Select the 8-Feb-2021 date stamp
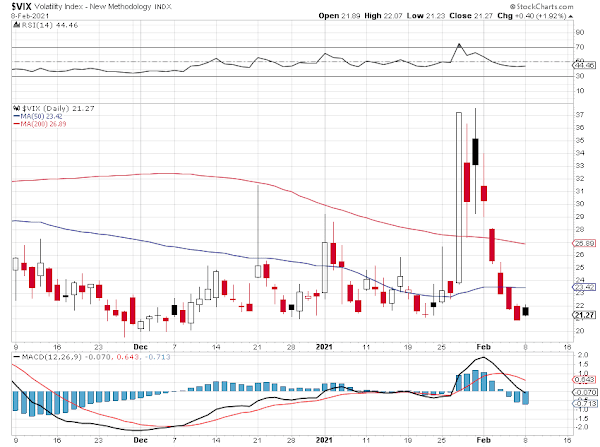The height and width of the screenshot is (447, 600). click(x=30, y=16)
